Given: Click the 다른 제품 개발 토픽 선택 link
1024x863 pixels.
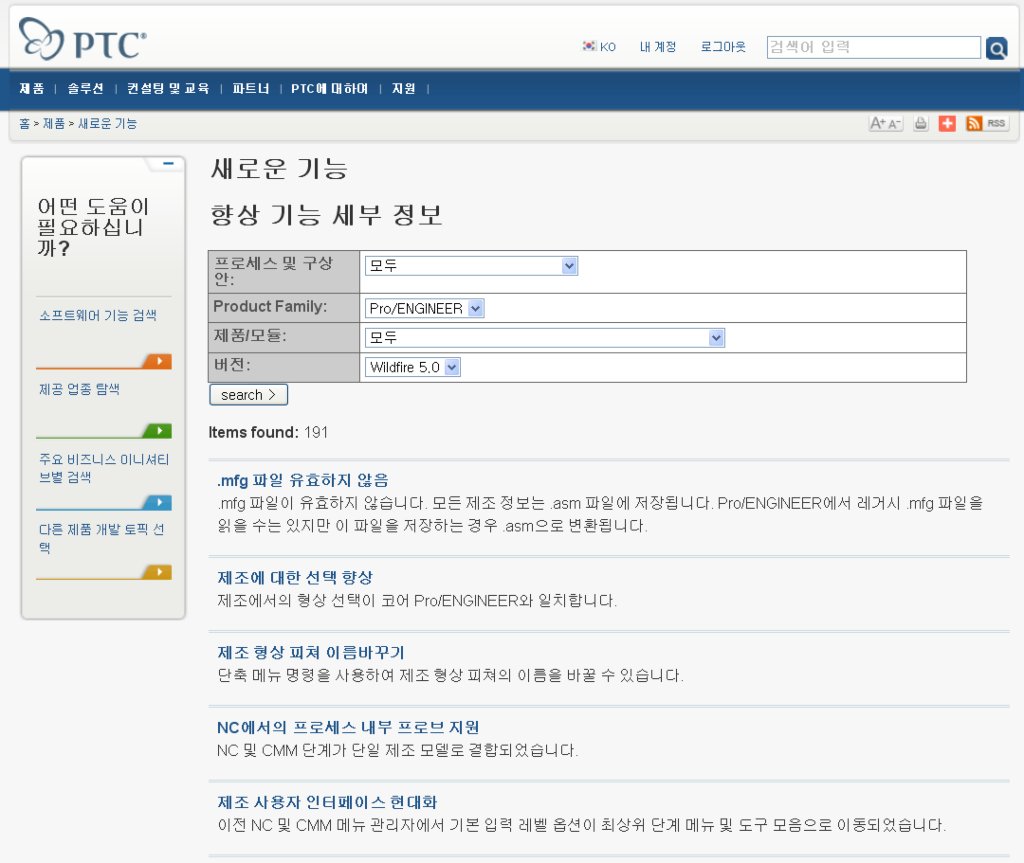Looking at the screenshot, I should 101,538.
